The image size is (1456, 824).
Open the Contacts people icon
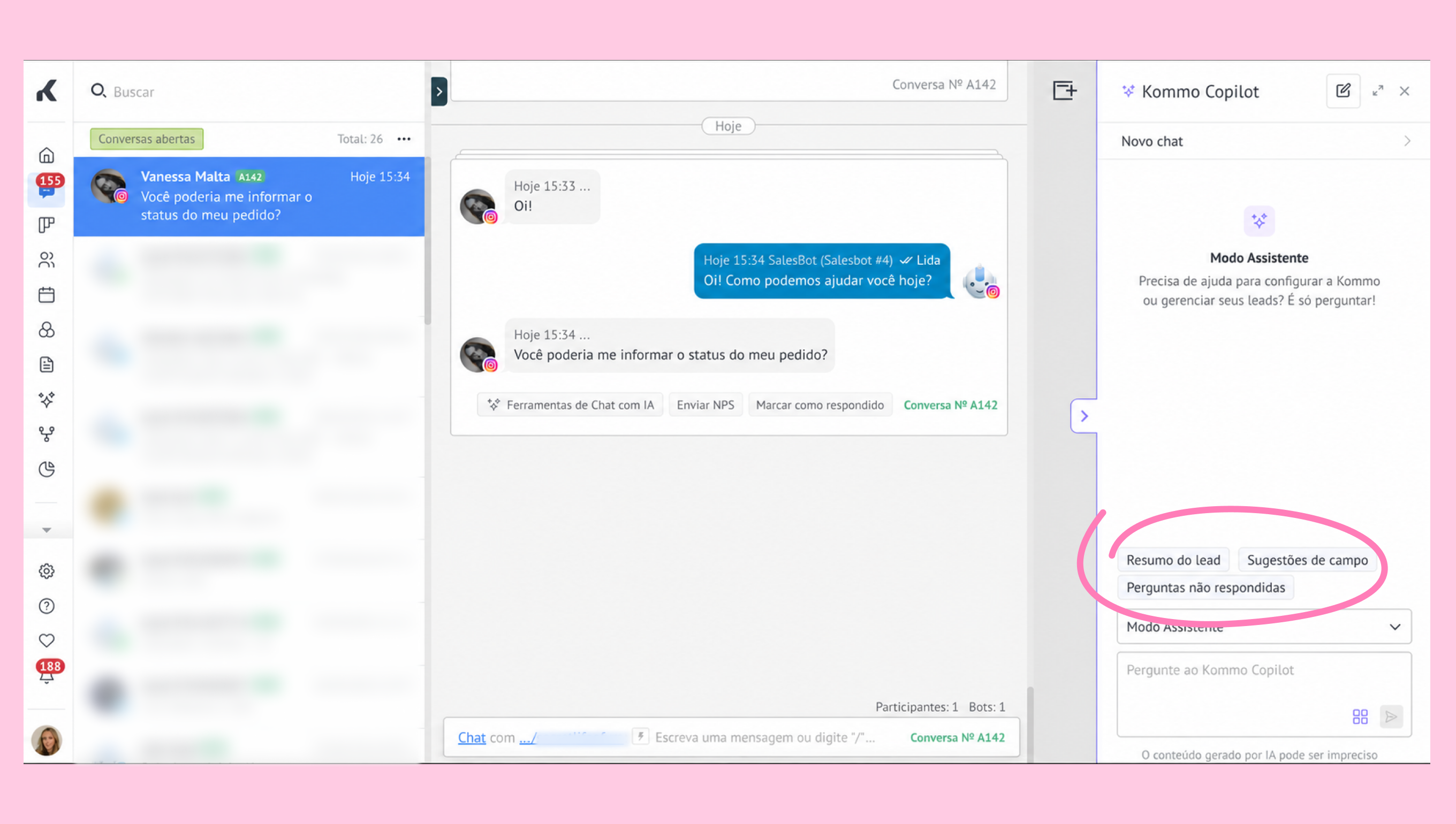[47, 260]
